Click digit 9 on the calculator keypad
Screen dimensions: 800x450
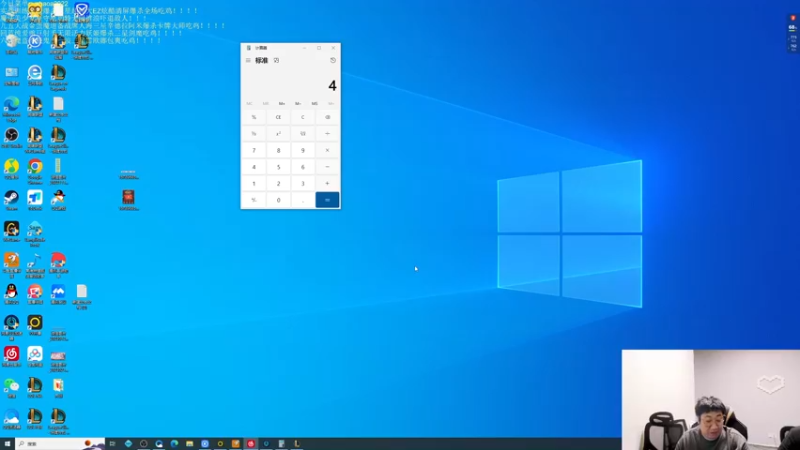coord(303,151)
